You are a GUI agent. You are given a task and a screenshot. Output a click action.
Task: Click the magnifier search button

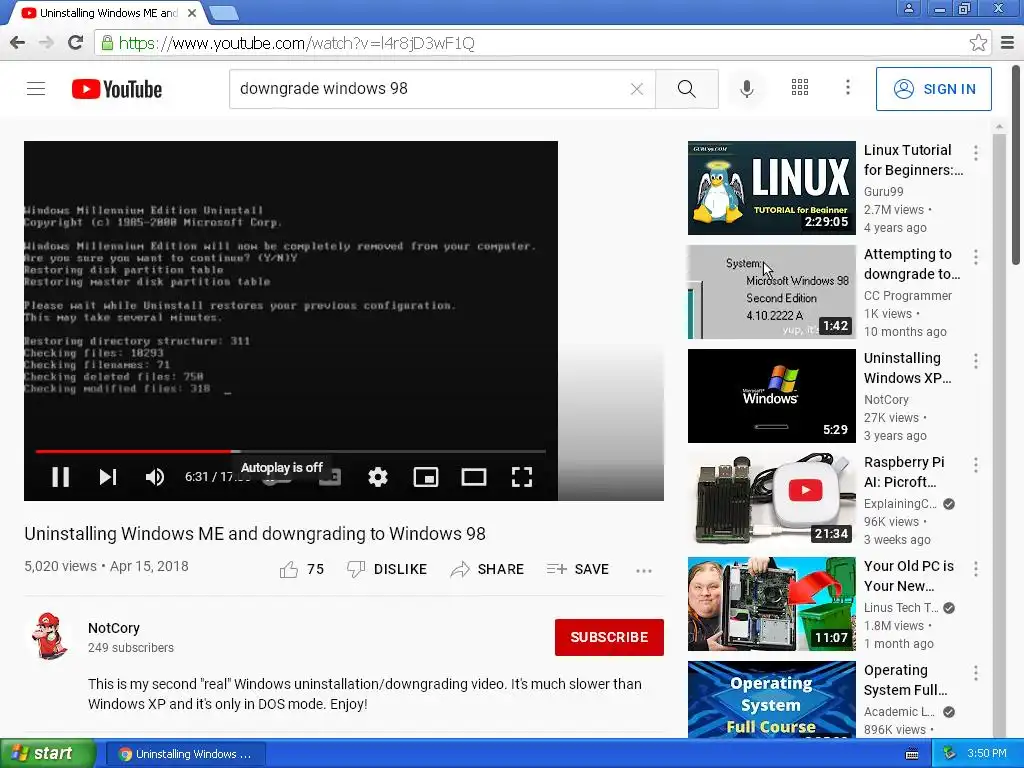tap(686, 89)
